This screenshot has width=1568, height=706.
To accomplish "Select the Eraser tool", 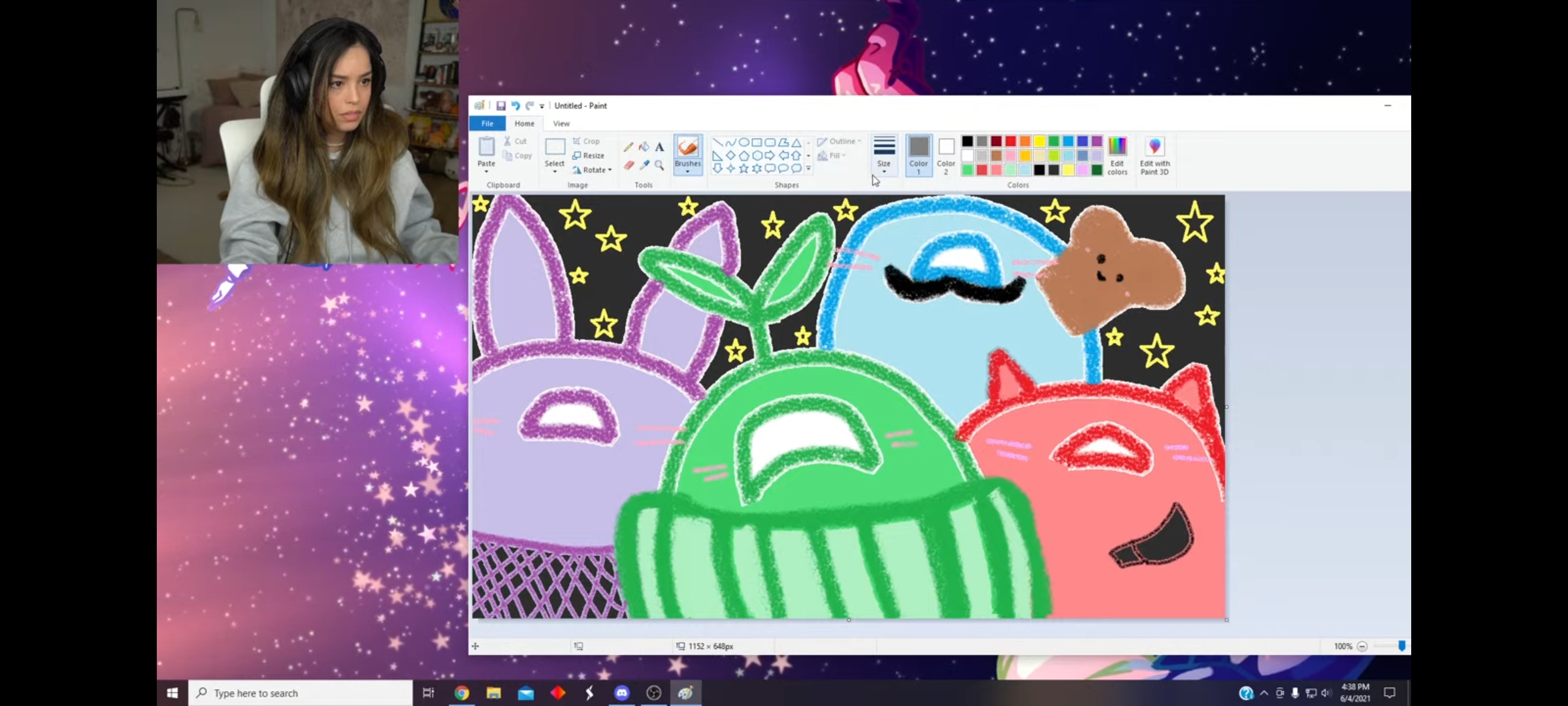I will point(628,165).
